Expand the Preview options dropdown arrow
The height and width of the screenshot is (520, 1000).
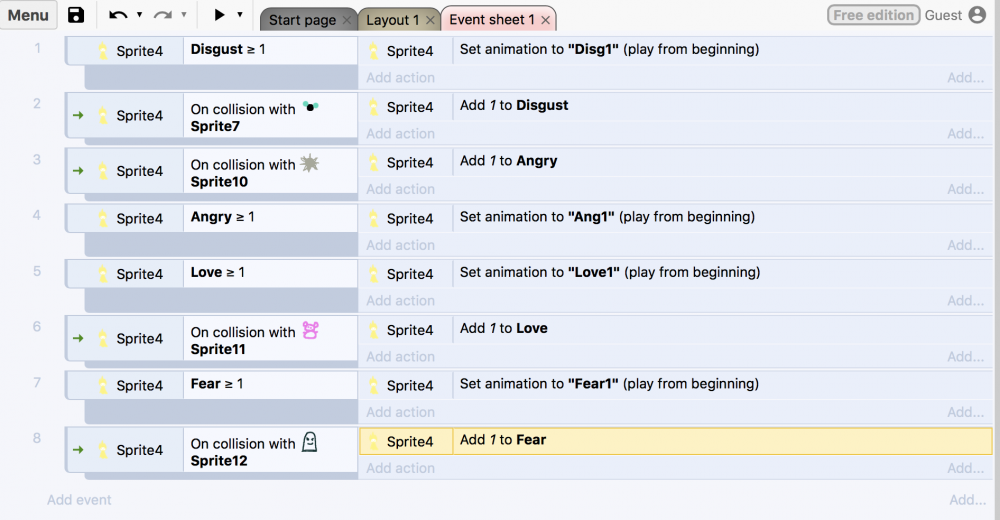(240, 15)
